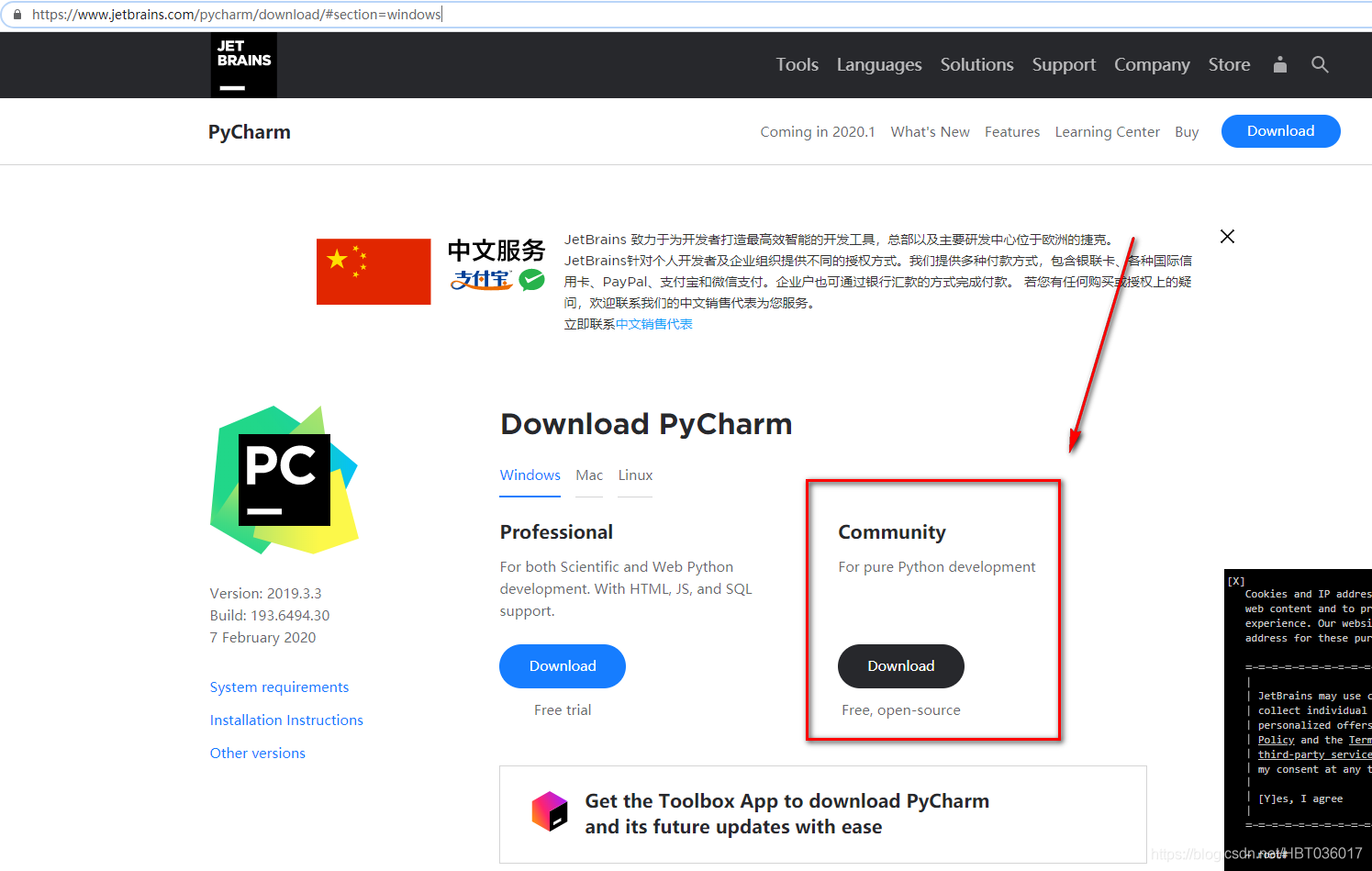Click the Toolbox App cube icon
Viewport: 1372px width, 871px height.
[x=550, y=811]
